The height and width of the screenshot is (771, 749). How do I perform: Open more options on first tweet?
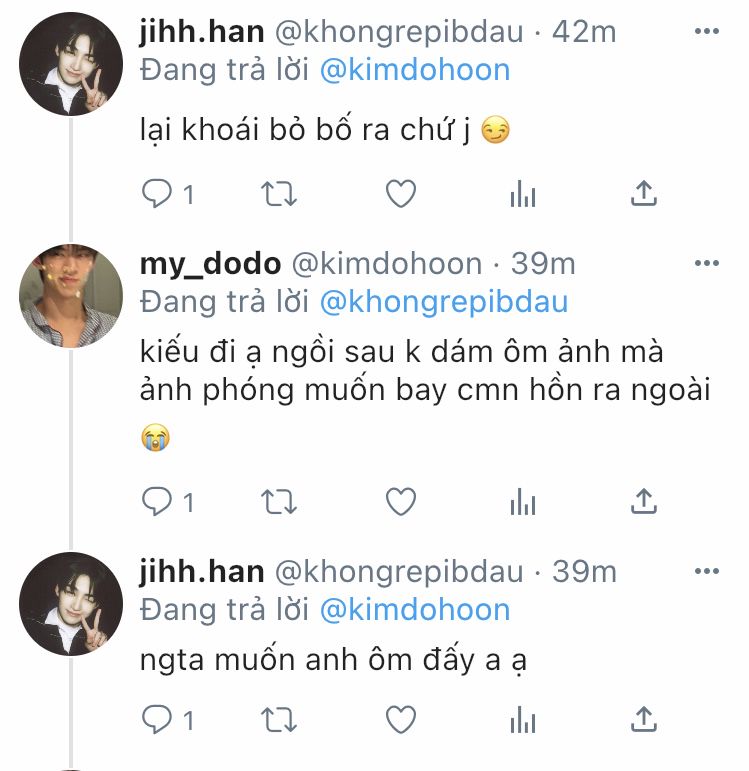coord(707,31)
